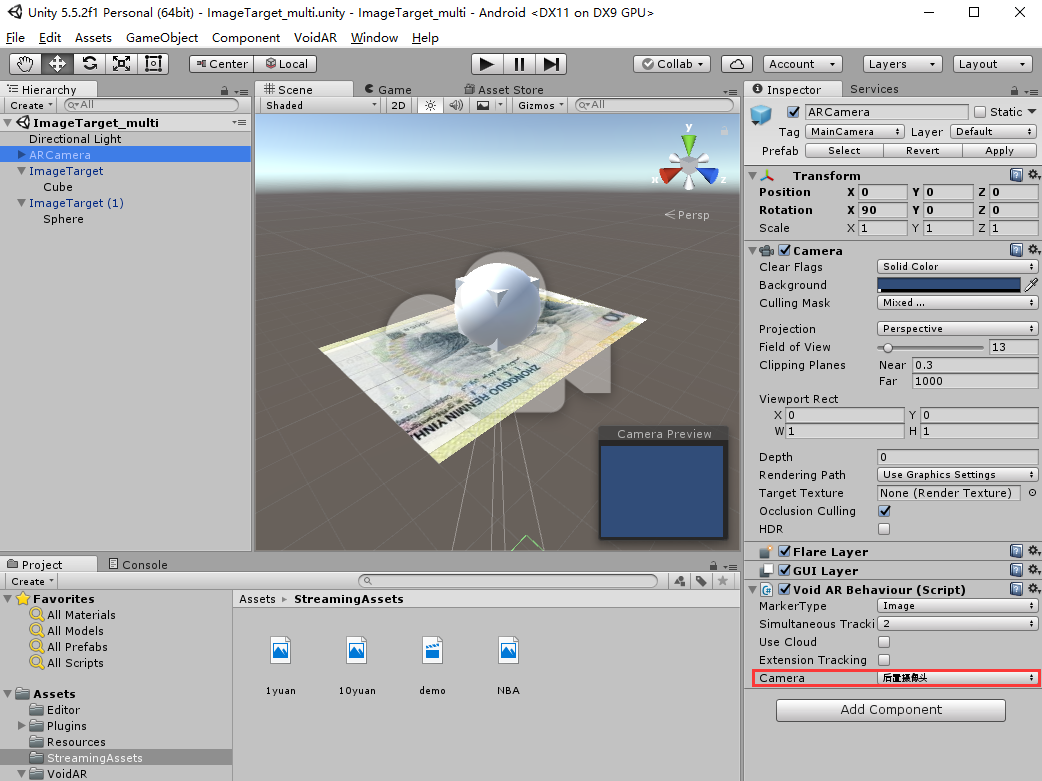
Task: Switch to the Console tab
Action: click(x=138, y=564)
